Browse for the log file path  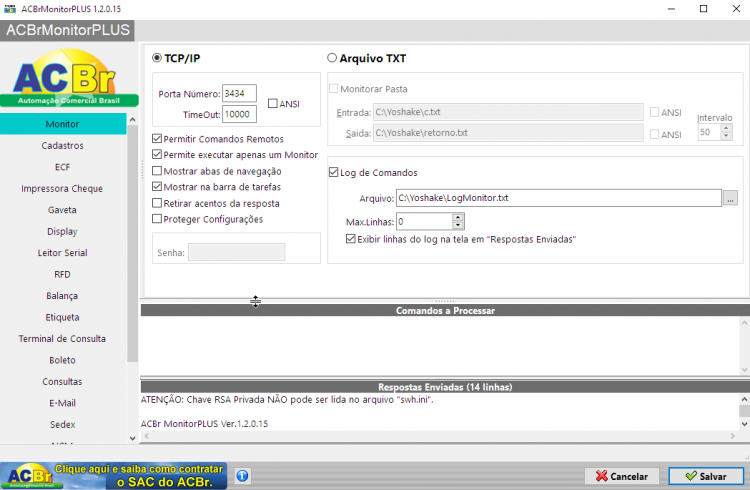pos(730,198)
